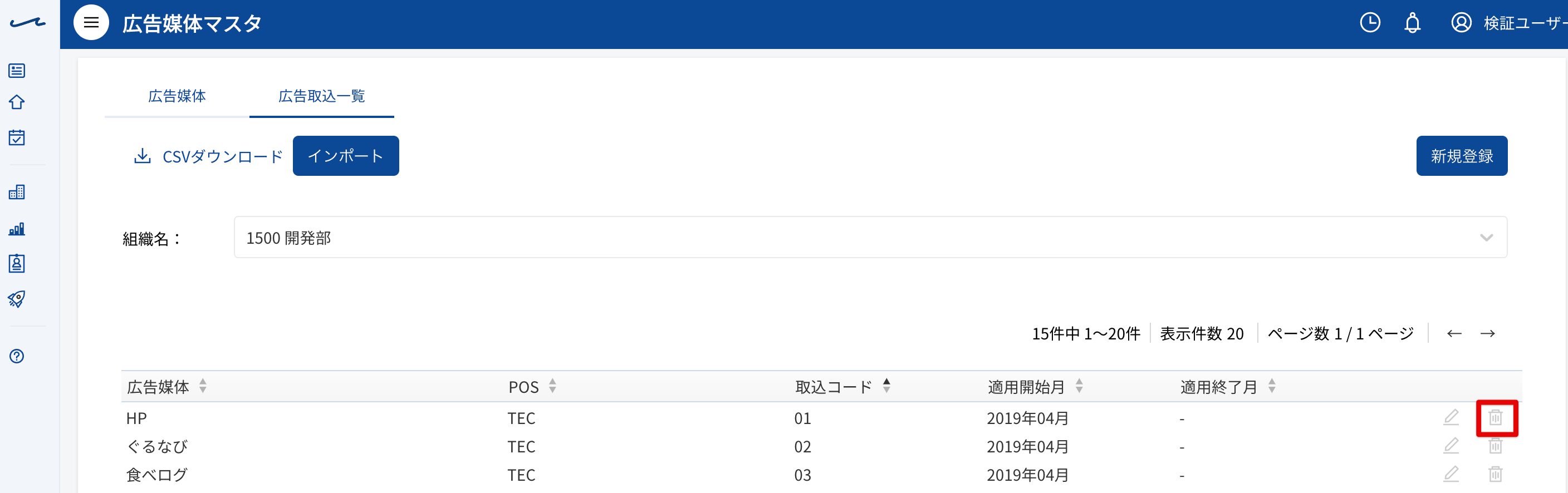Viewport: 1568px width, 493px height.
Task: Delete the HP row with trash icon
Action: click(x=1496, y=417)
